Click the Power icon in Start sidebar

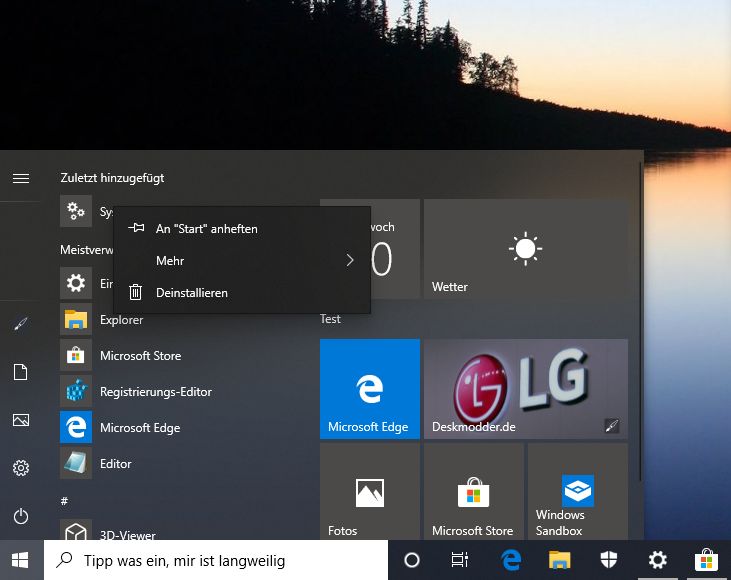21,516
